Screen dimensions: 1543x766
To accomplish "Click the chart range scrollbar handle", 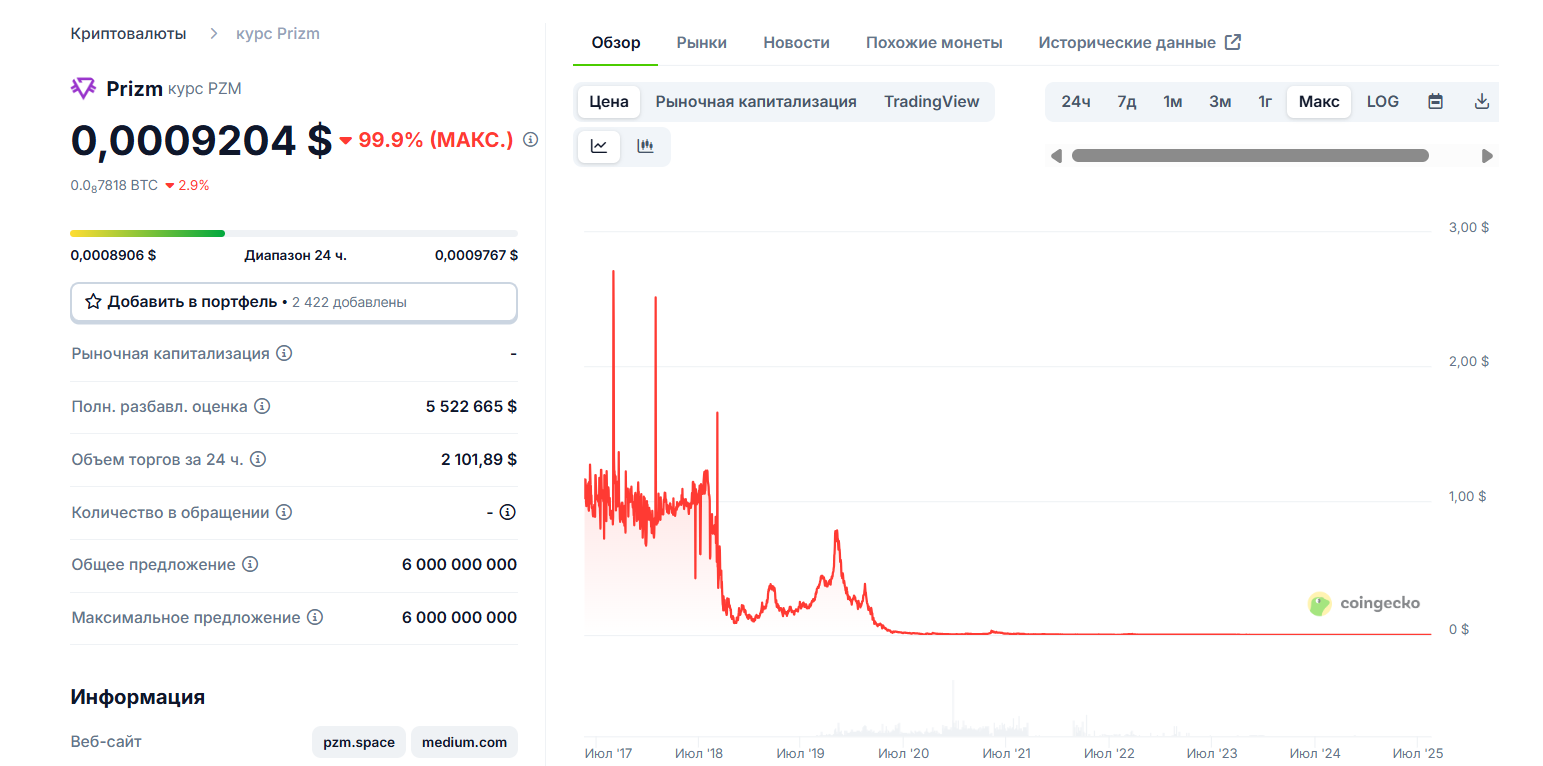I will click(1249, 156).
